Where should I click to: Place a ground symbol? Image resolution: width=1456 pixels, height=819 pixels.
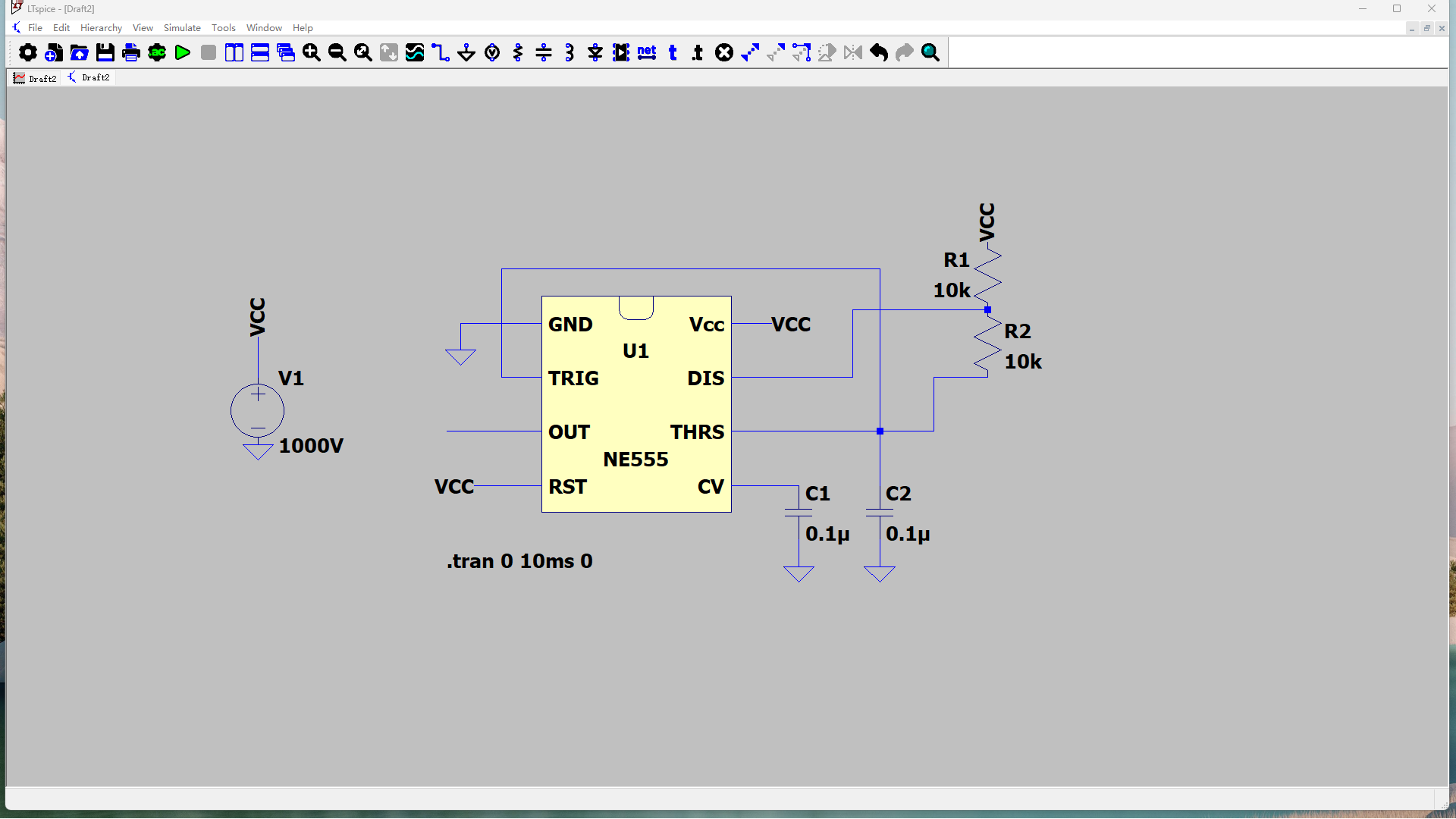tap(466, 52)
